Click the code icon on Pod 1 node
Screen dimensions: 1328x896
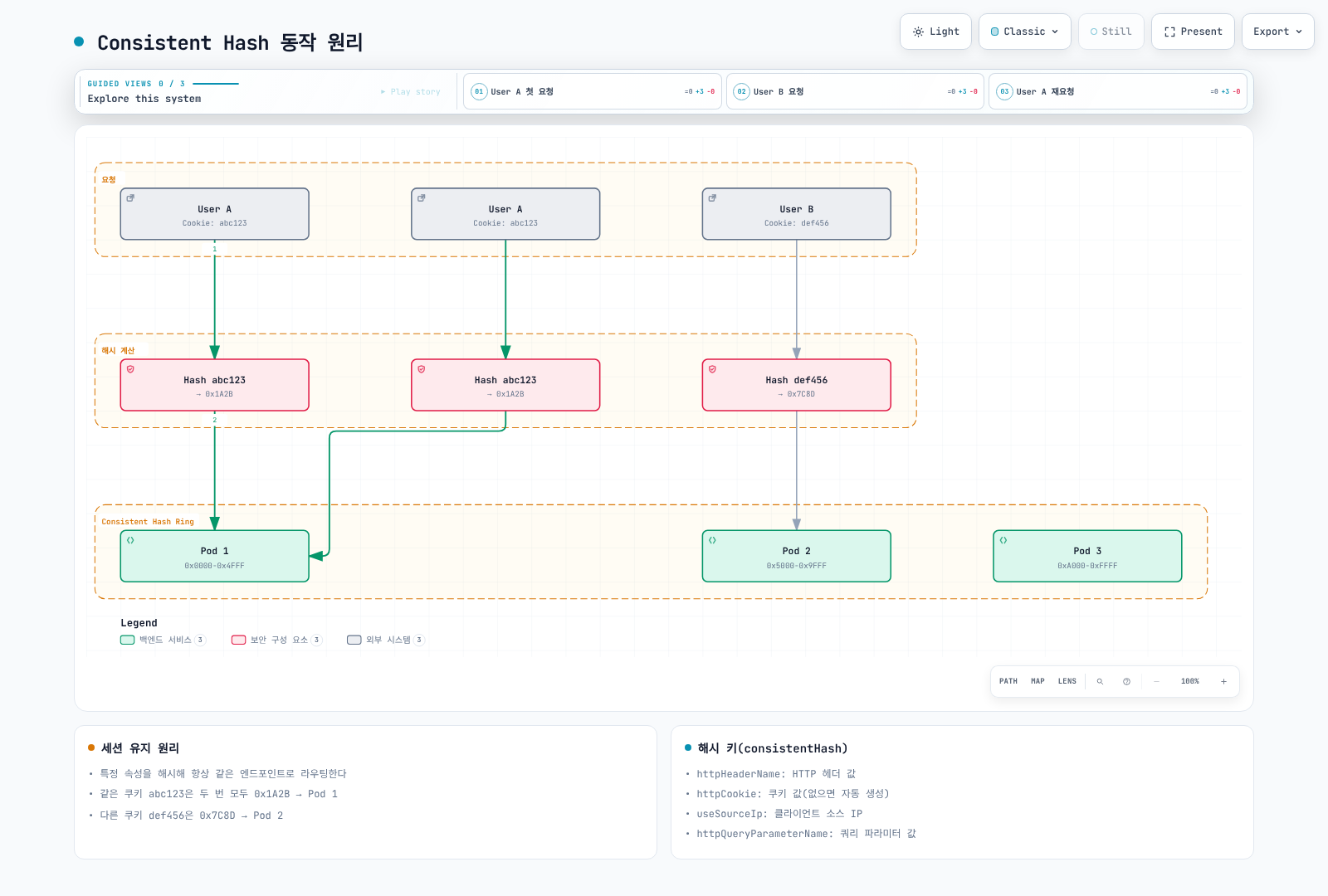(x=130, y=540)
